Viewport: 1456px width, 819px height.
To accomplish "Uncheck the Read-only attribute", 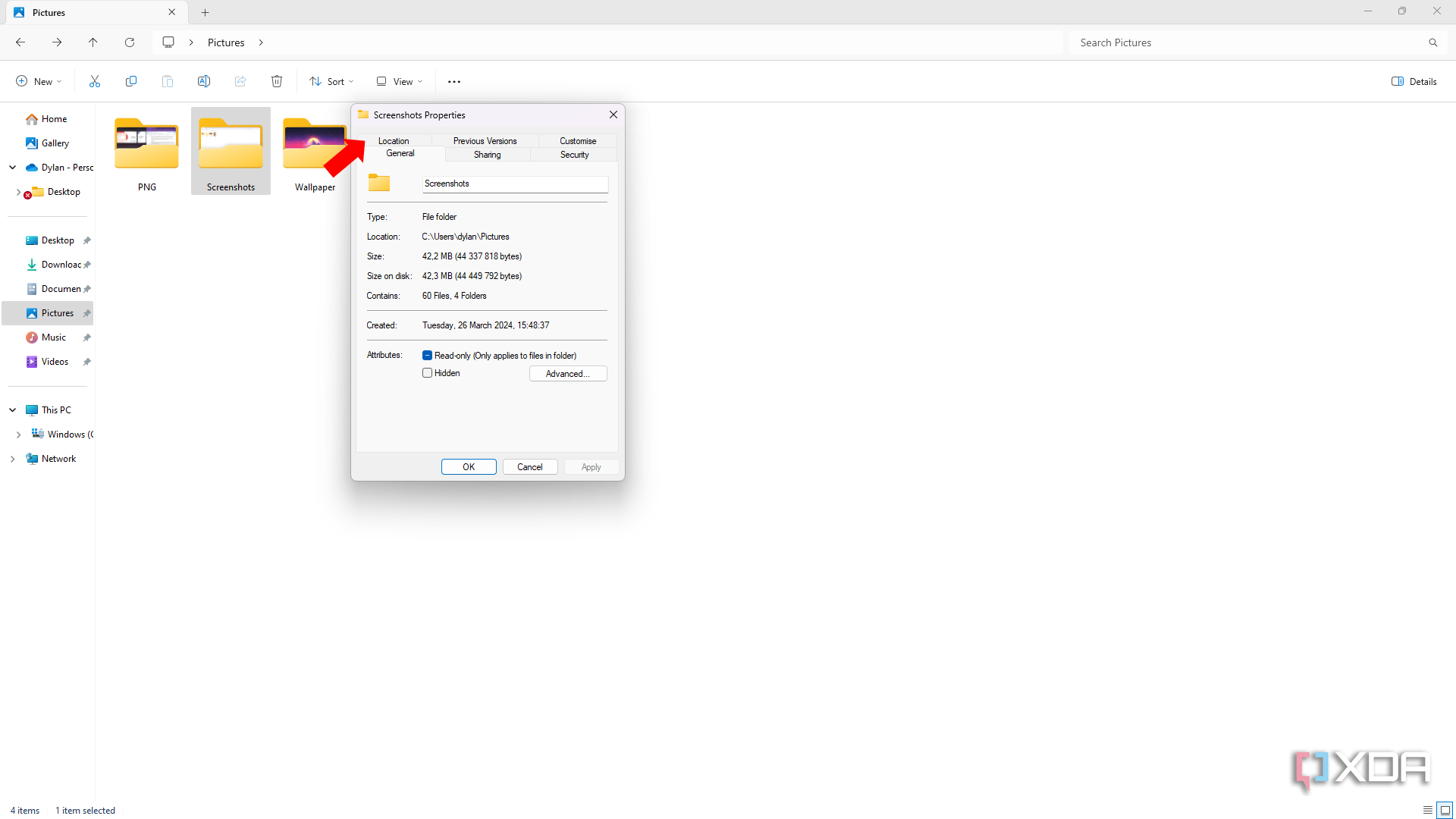I will [x=428, y=355].
